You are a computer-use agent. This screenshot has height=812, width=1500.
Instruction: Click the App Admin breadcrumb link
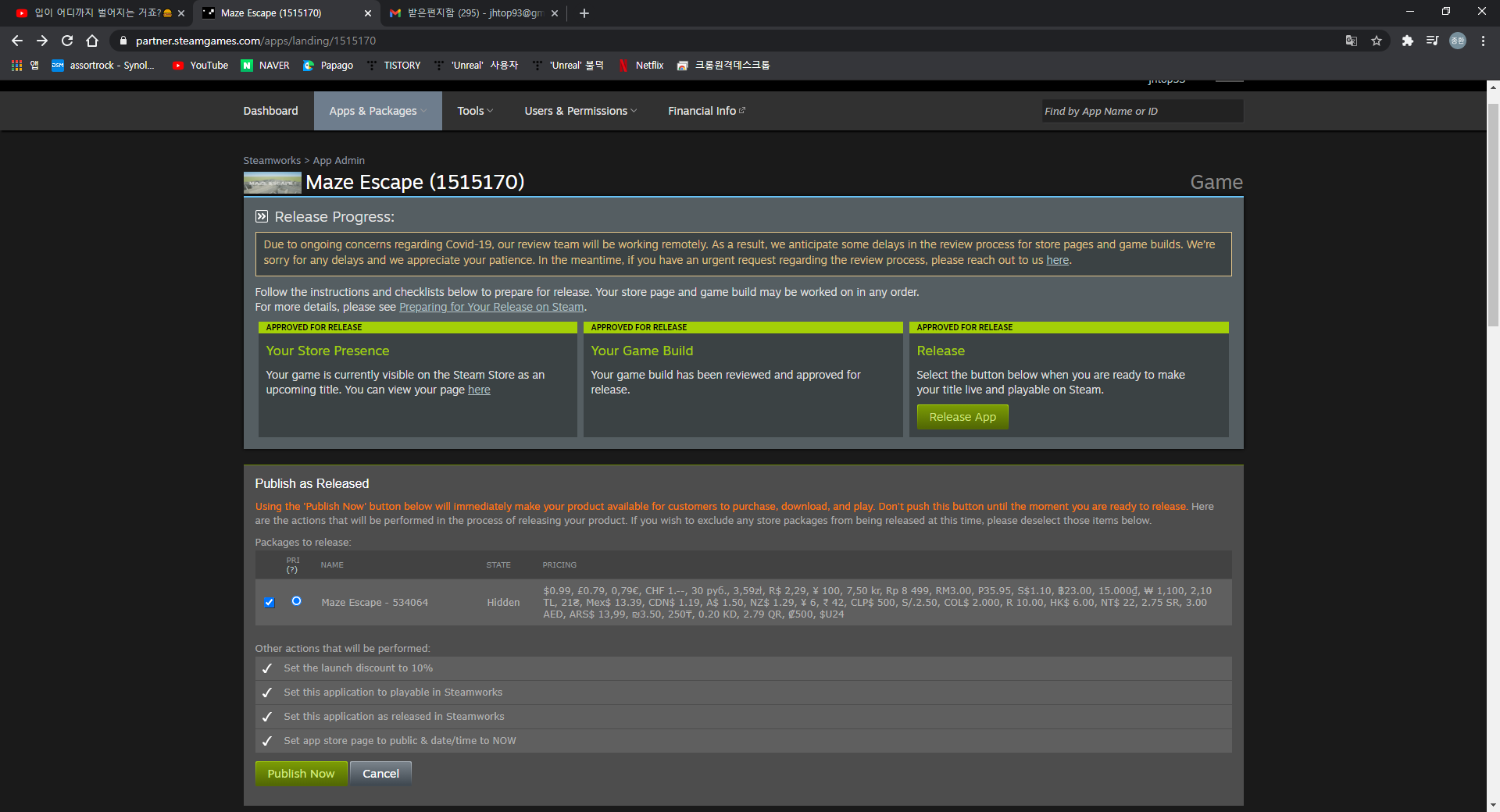click(x=339, y=160)
